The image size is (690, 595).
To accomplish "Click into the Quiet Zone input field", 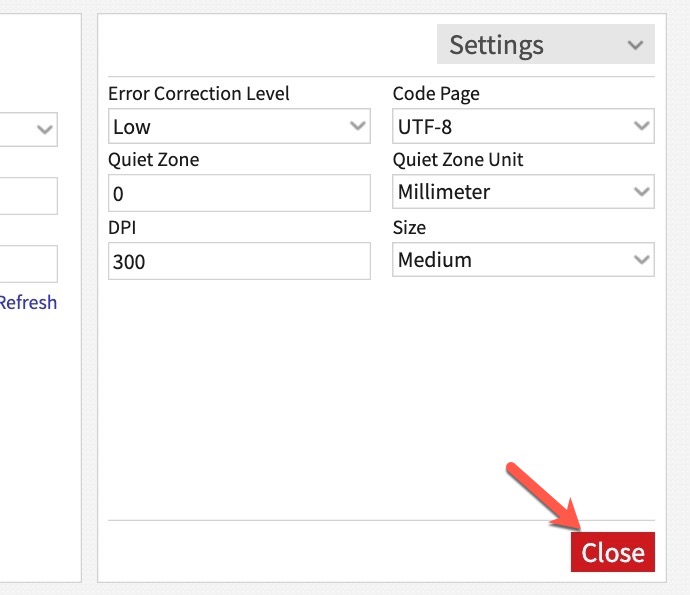I will [x=238, y=193].
